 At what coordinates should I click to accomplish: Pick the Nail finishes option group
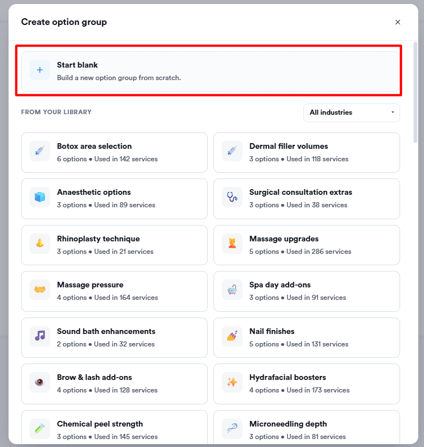coord(306,337)
